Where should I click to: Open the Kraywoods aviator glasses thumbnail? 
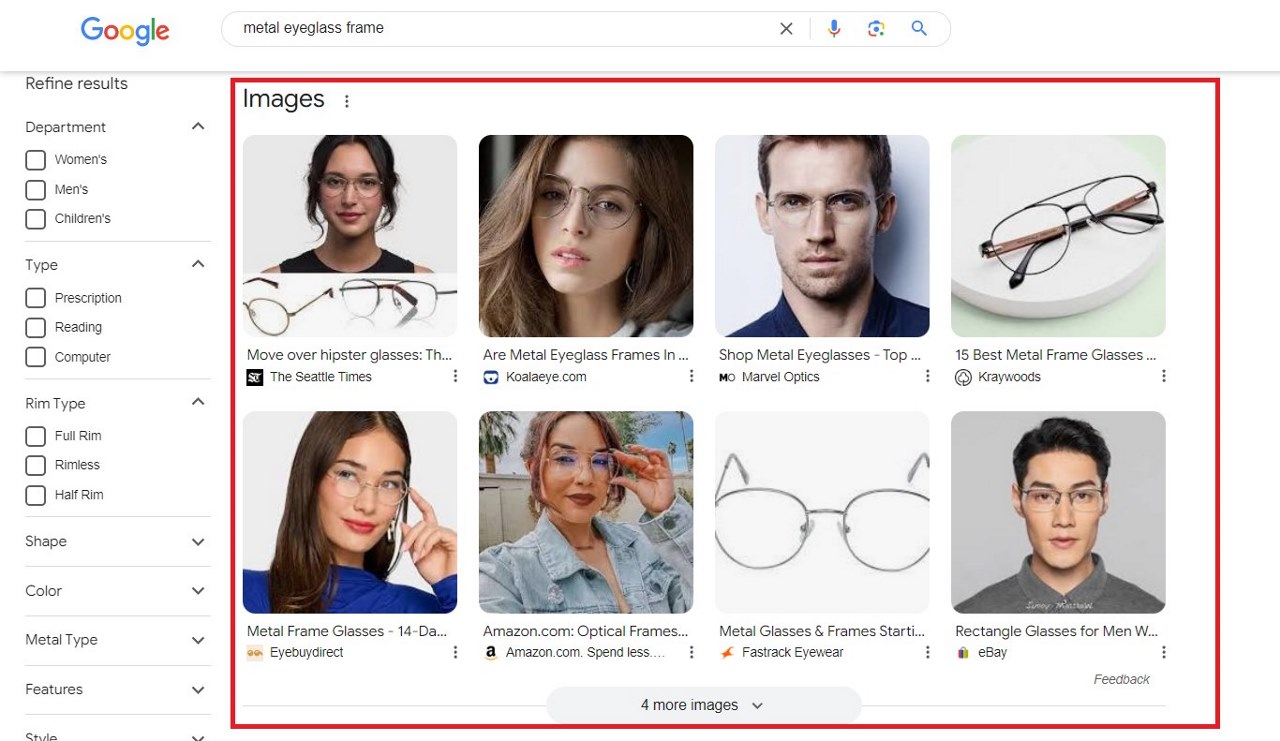(1058, 236)
